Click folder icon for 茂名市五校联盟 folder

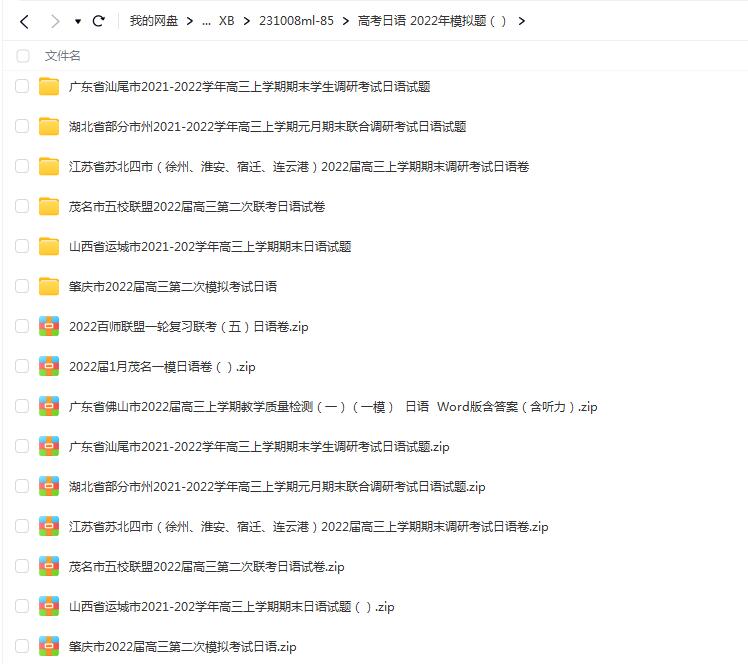(49, 206)
